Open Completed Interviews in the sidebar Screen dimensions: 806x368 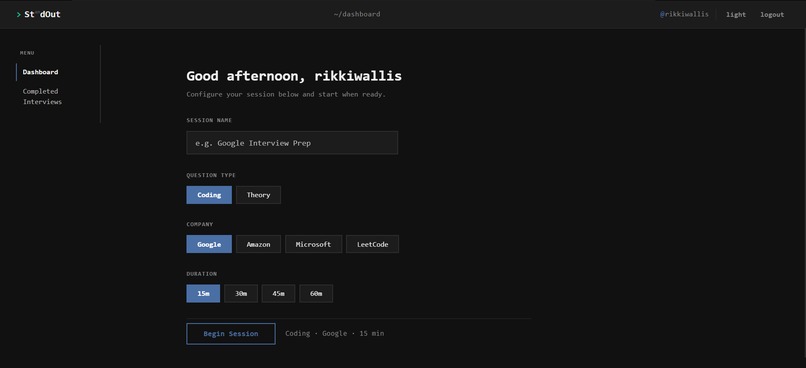click(42, 97)
